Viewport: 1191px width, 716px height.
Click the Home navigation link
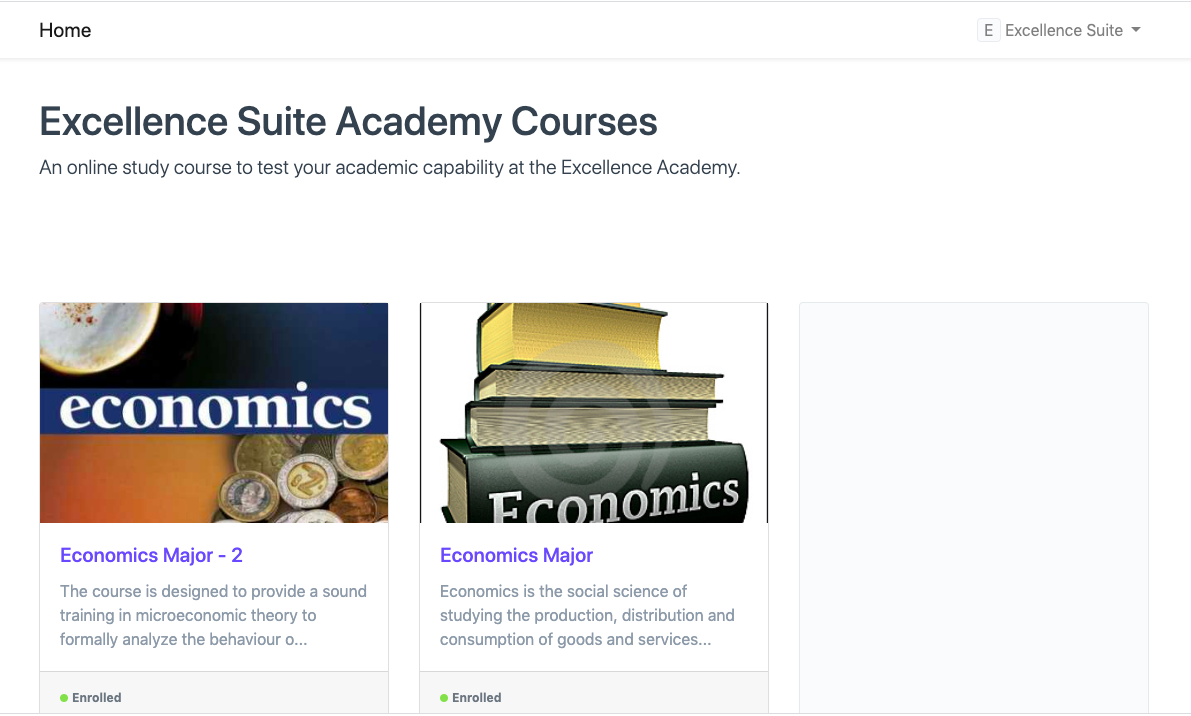[x=65, y=30]
